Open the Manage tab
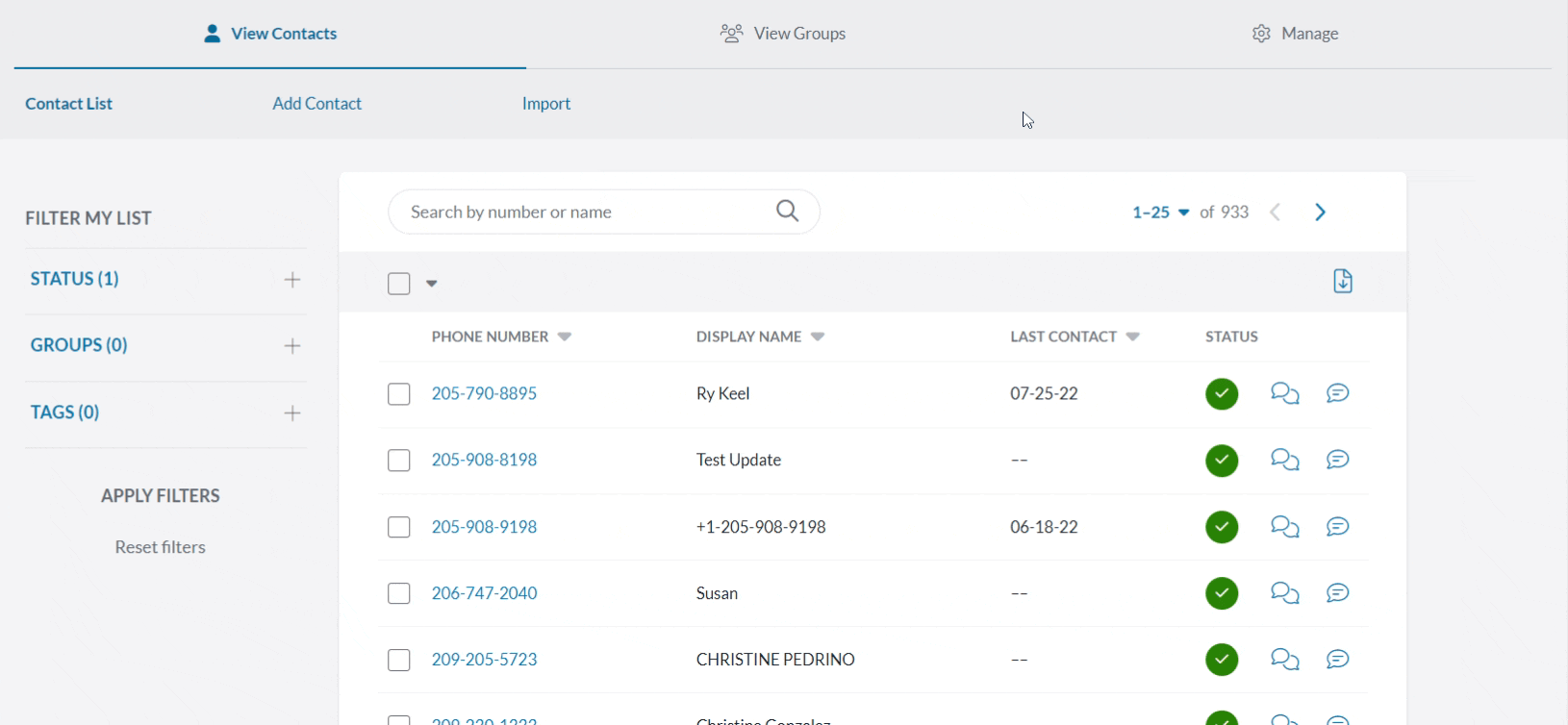This screenshot has height=725, width=1568. point(1295,34)
